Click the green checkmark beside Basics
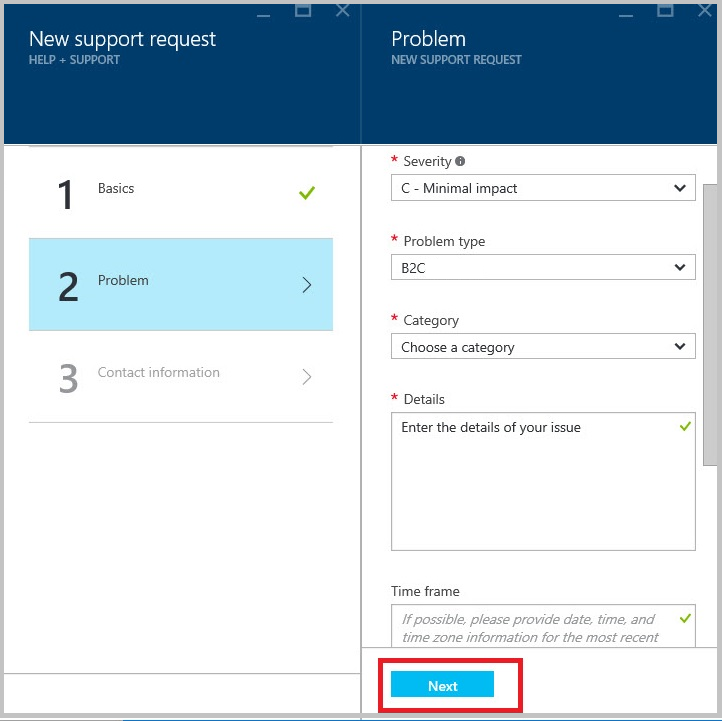Image resolution: width=722 pixels, height=721 pixels. click(307, 193)
